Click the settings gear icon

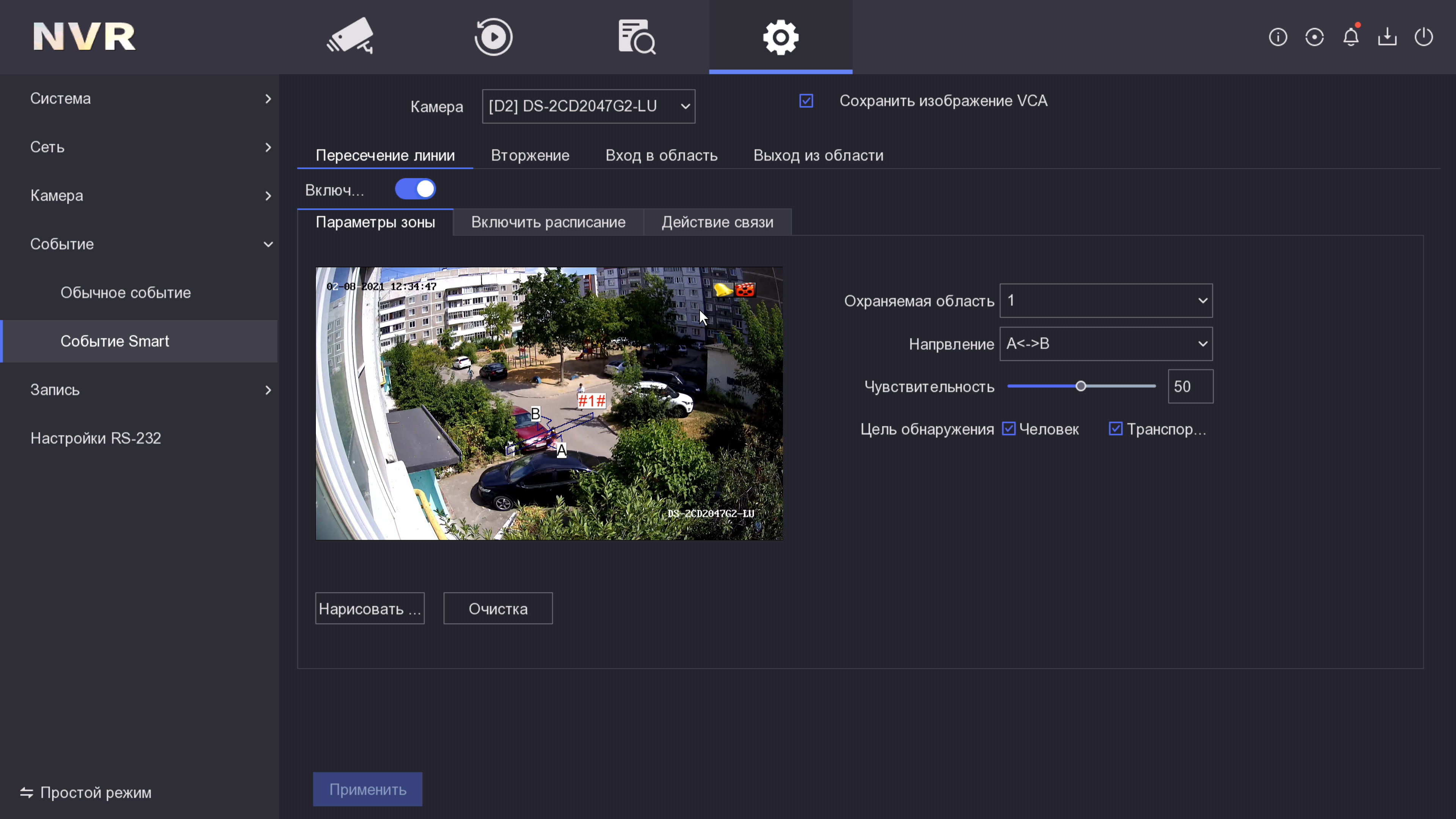pyautogui.click(x=781, y=37)
